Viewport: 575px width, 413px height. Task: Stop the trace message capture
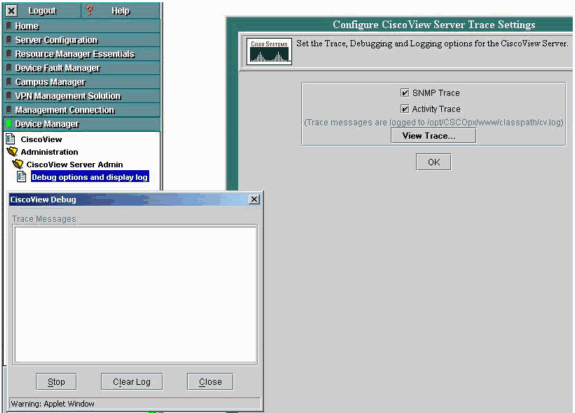click(56, 382)
